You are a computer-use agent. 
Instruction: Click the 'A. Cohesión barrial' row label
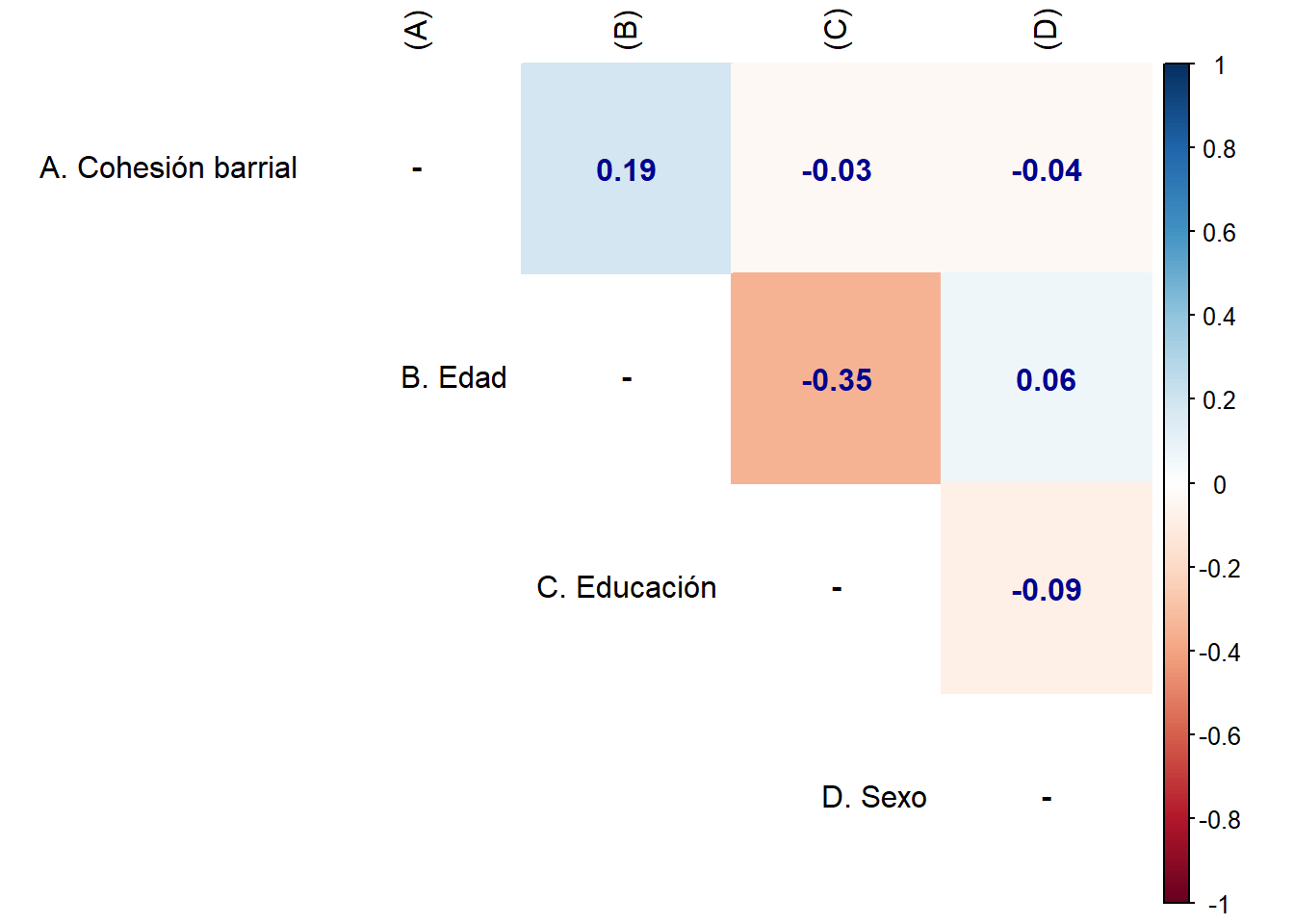pyautogui.click(x=168, y=167)
